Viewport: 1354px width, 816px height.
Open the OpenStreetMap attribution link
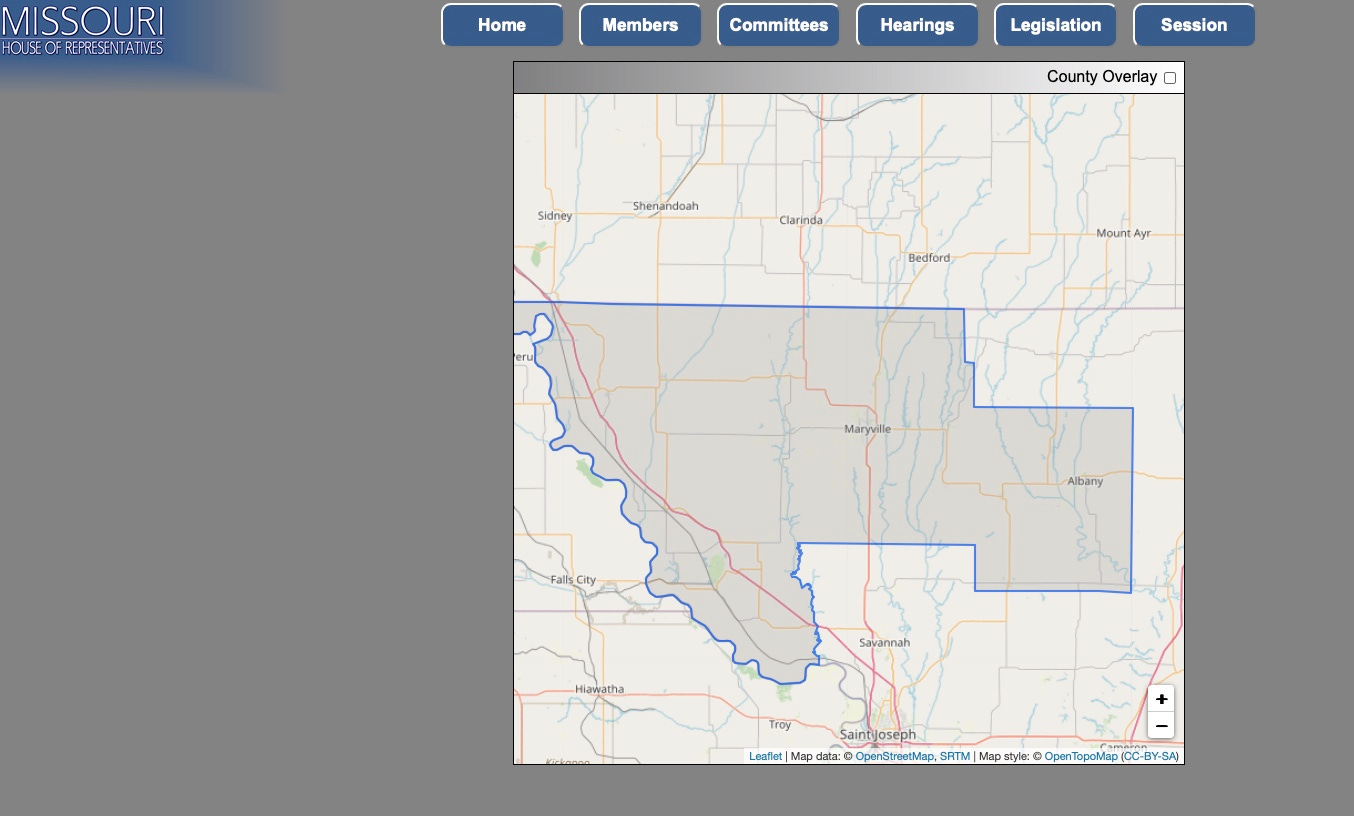[x=894, y=757]
